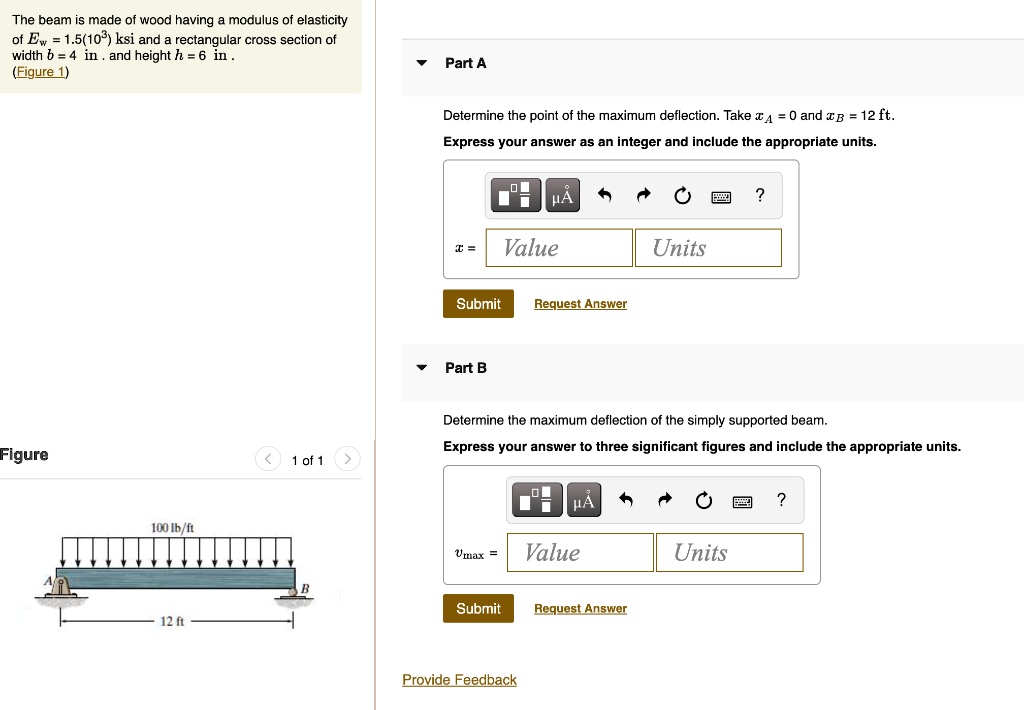This screenshot has height=710, width=1024.
Task: Open the keyboard shortcuts icon in Part A
Action: (x=721, y=195)
